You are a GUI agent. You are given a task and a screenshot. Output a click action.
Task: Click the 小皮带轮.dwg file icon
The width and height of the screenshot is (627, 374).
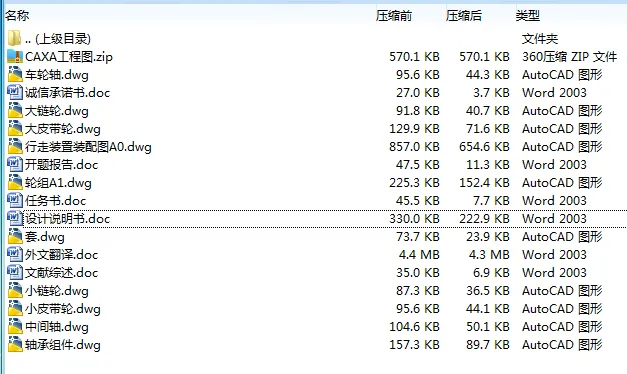(15, 308)
